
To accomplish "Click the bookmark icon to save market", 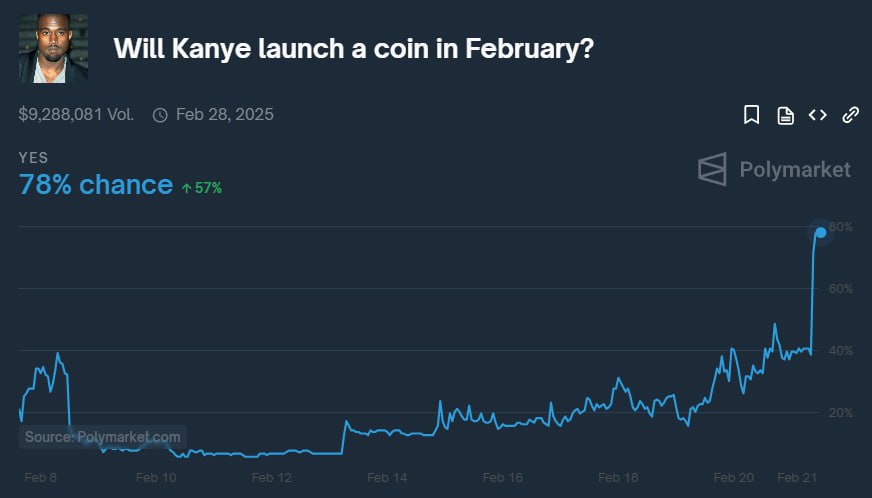I will click(752, 115).
